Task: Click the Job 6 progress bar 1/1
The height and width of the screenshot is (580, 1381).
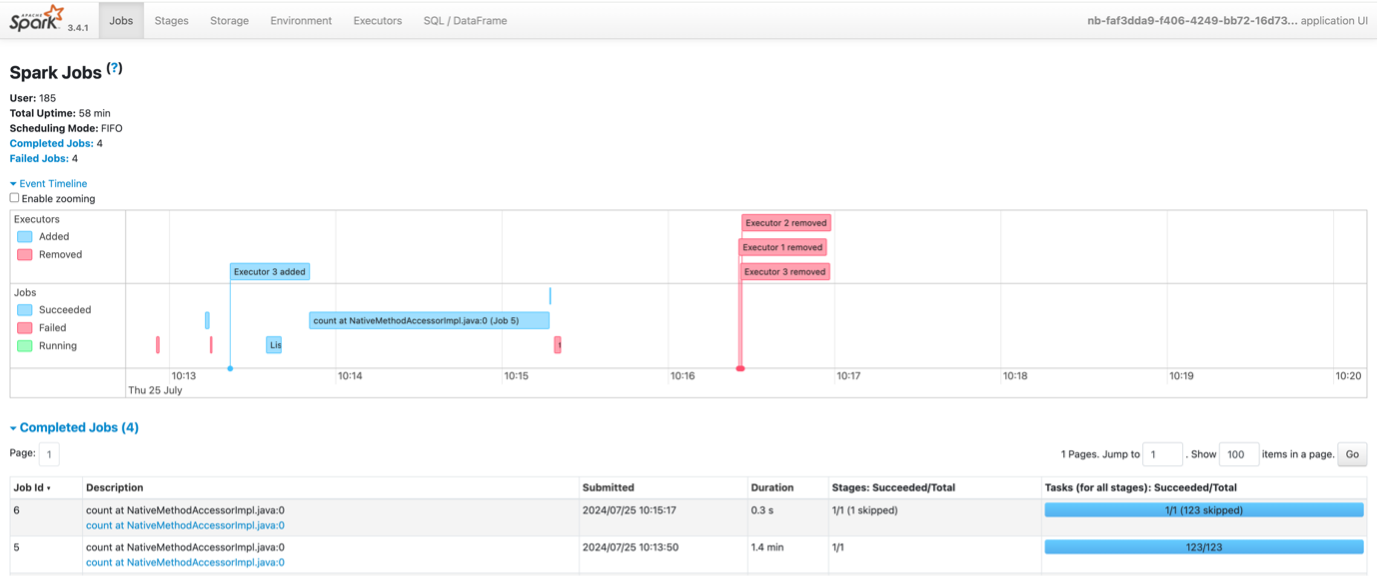Action: click(1204, 510)
